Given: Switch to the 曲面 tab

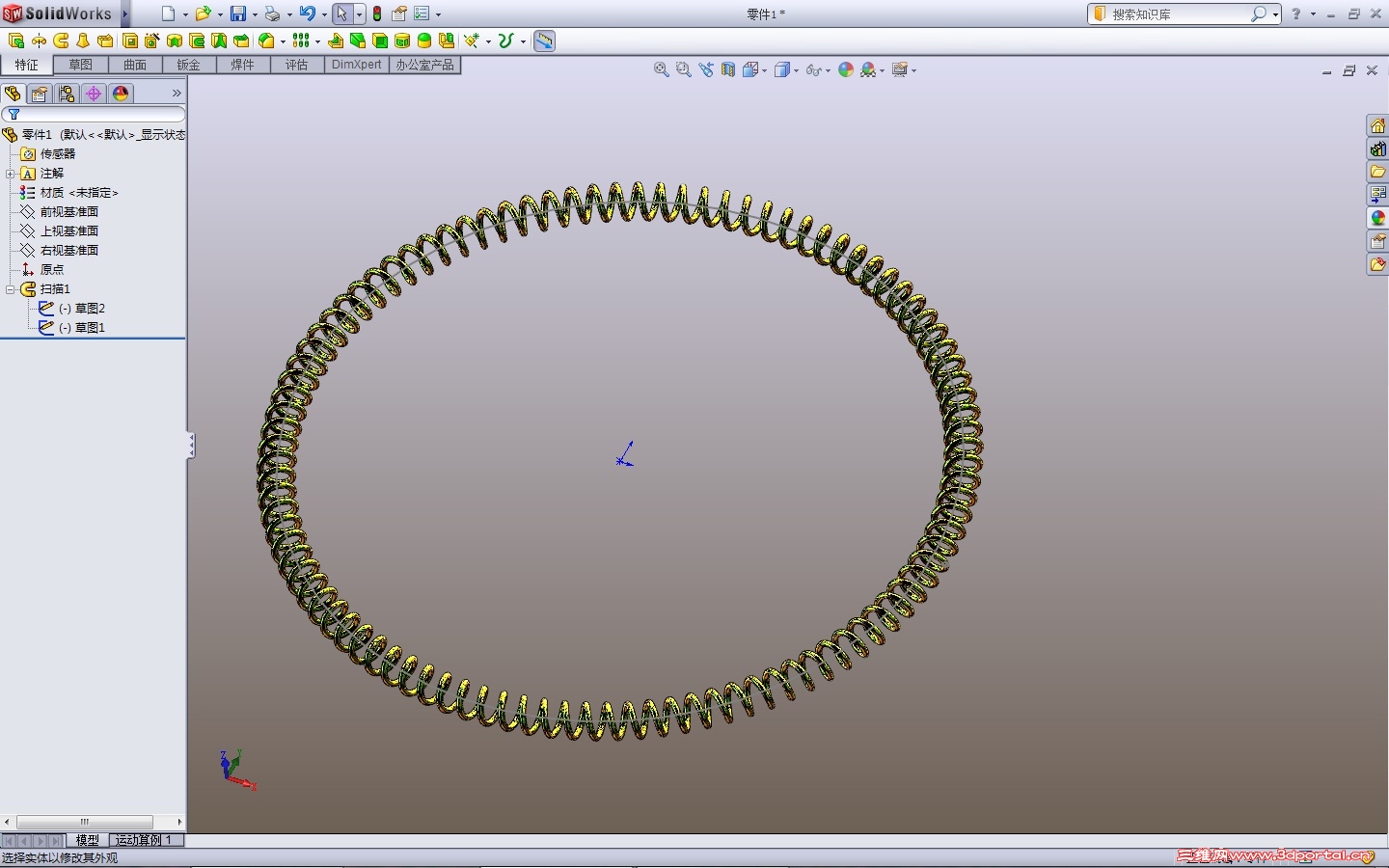Looking at the screenshot, I should [135, 65].
